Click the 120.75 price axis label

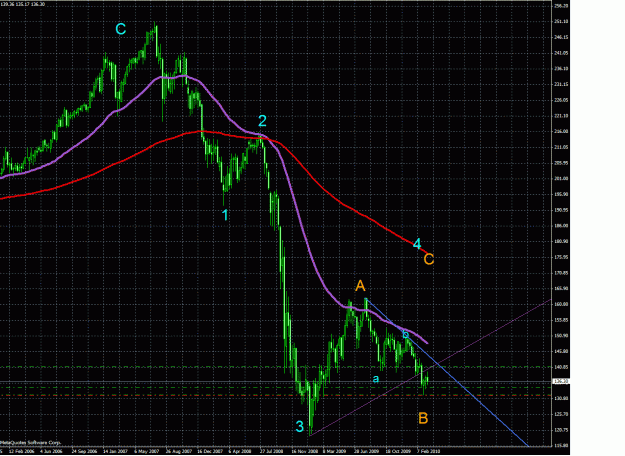pyautogui.click(x=561, y=430)
